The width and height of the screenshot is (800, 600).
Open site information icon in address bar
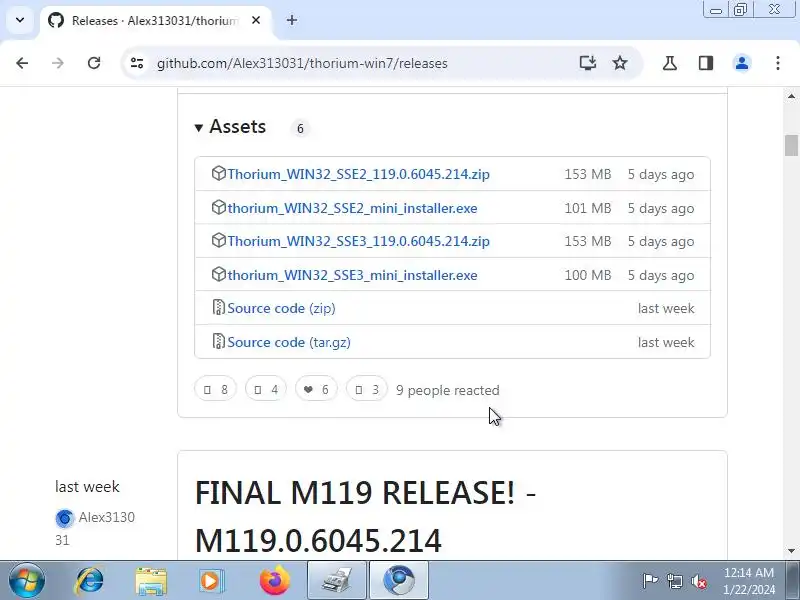click(137, 63)
